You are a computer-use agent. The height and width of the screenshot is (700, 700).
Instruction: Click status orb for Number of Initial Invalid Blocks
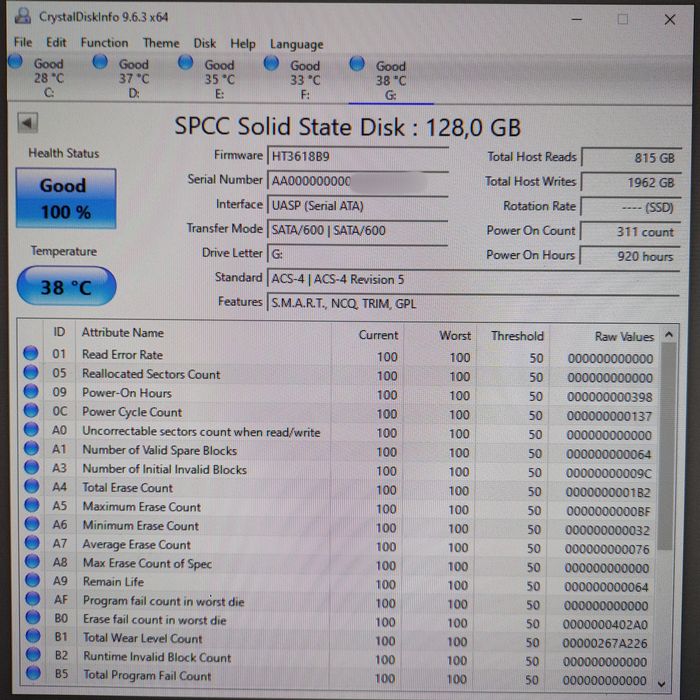[32, 467]
